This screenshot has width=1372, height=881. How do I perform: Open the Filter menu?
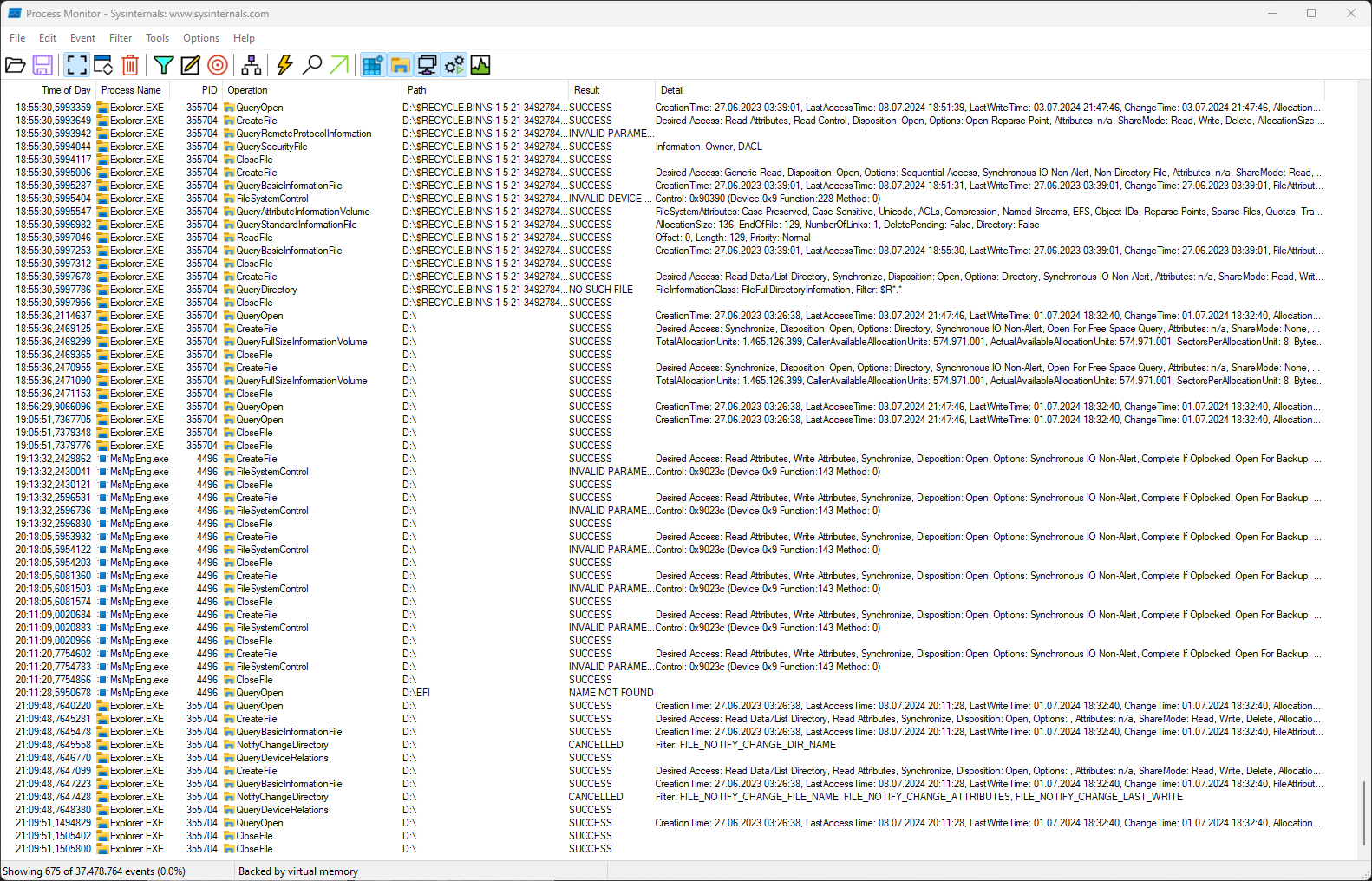121,38
